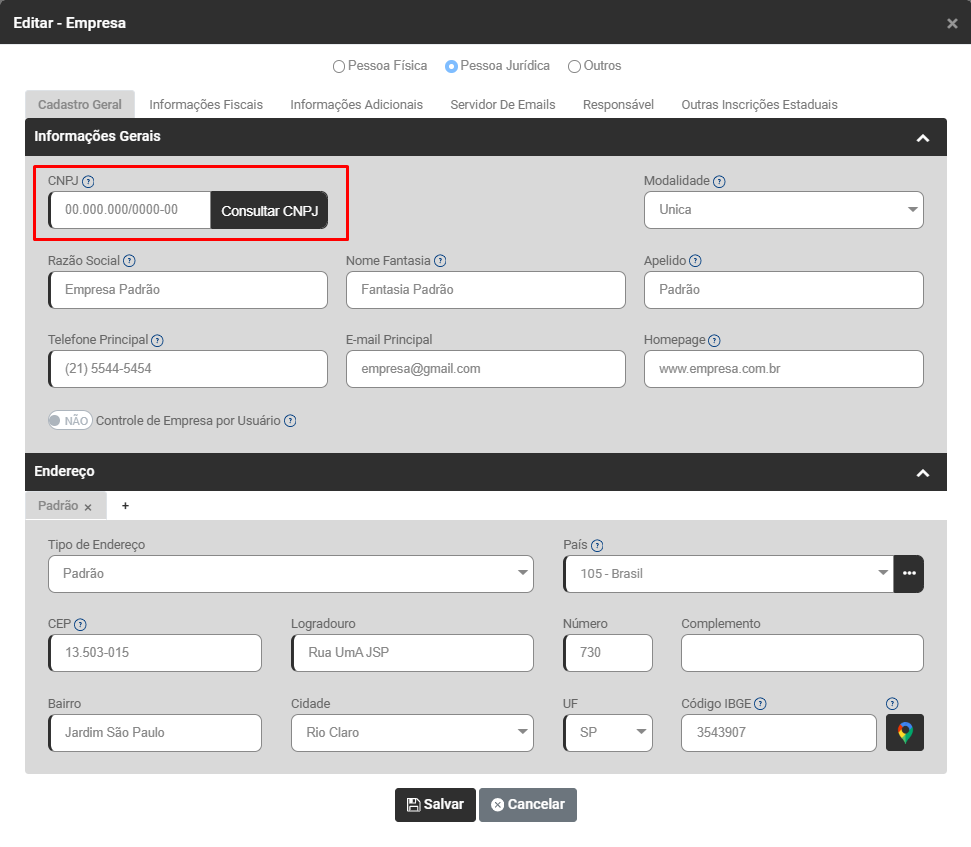The image size is (971, 847).
Task: Click help icon next to Código IBGE
Action: (x=760, y=704)
